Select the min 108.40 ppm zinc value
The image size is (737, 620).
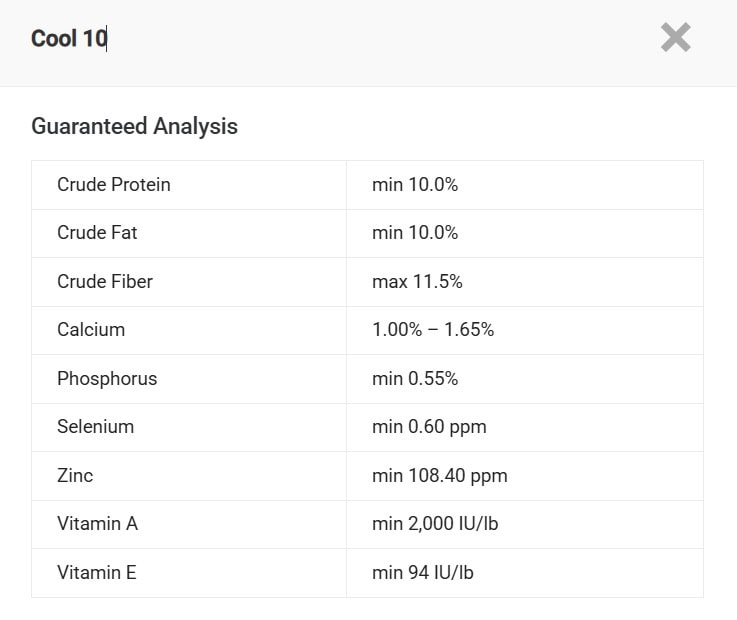(x=440, y=476)
